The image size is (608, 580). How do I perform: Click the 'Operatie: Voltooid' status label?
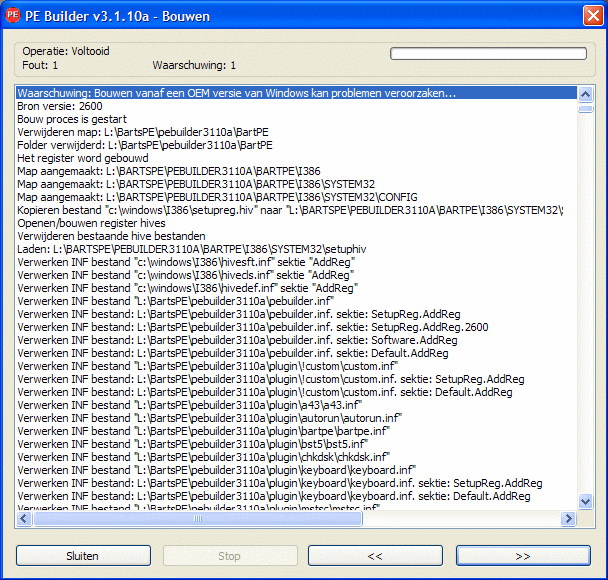click(66, 51)
